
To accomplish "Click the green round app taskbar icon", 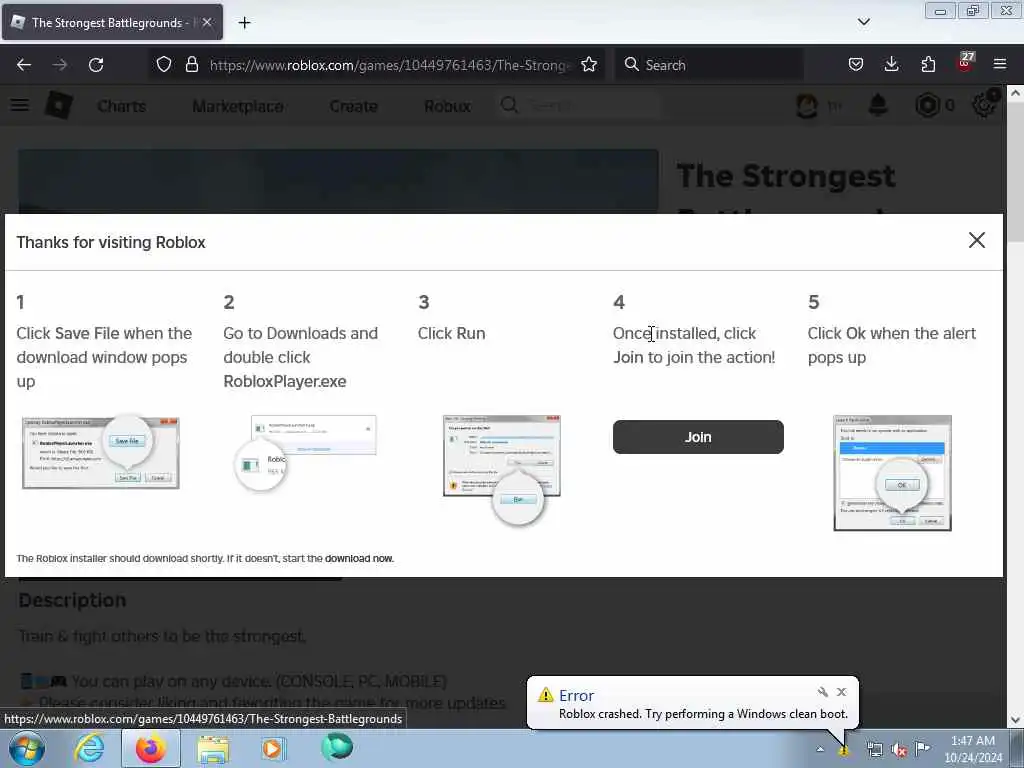I will 336,747.
